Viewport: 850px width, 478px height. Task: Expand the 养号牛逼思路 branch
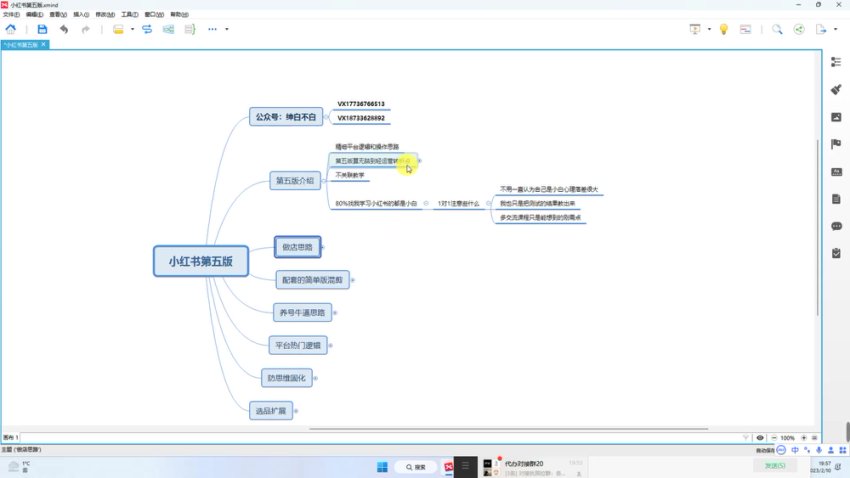(335, 313)
